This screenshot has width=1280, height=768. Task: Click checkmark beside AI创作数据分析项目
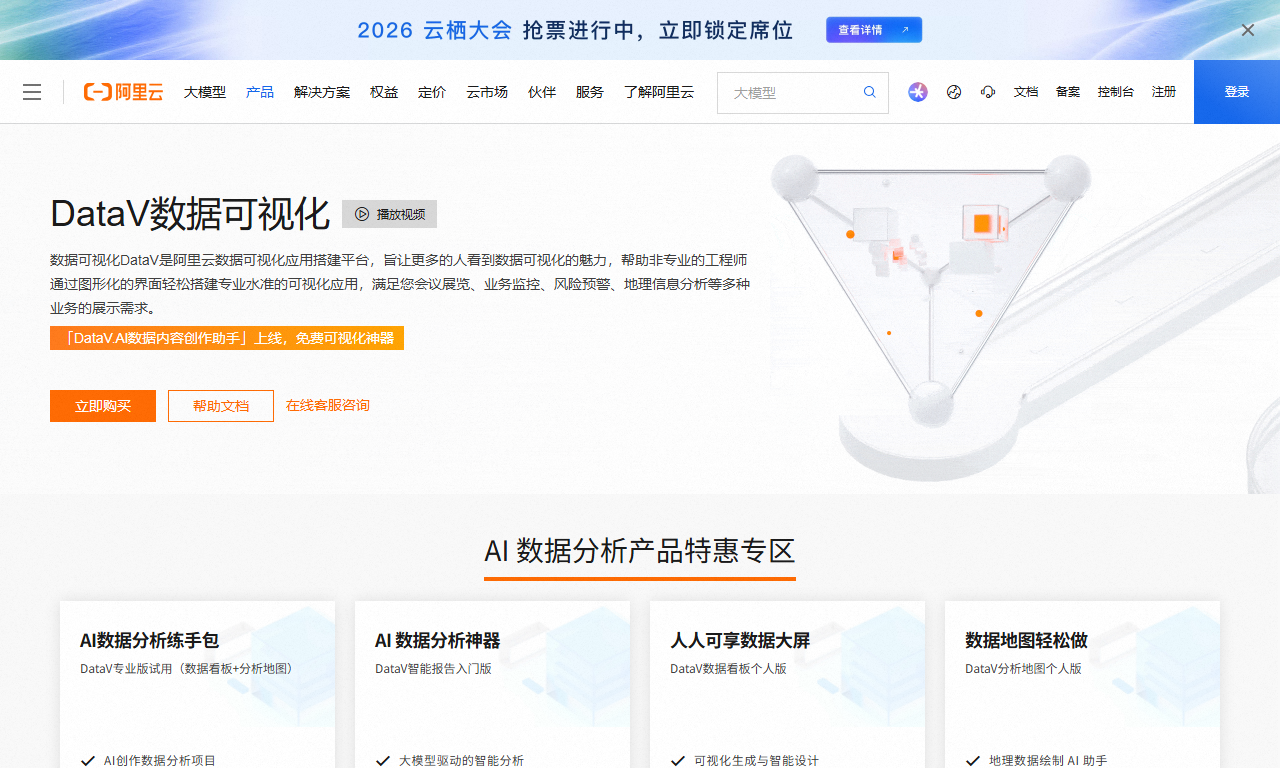[88, 761]
